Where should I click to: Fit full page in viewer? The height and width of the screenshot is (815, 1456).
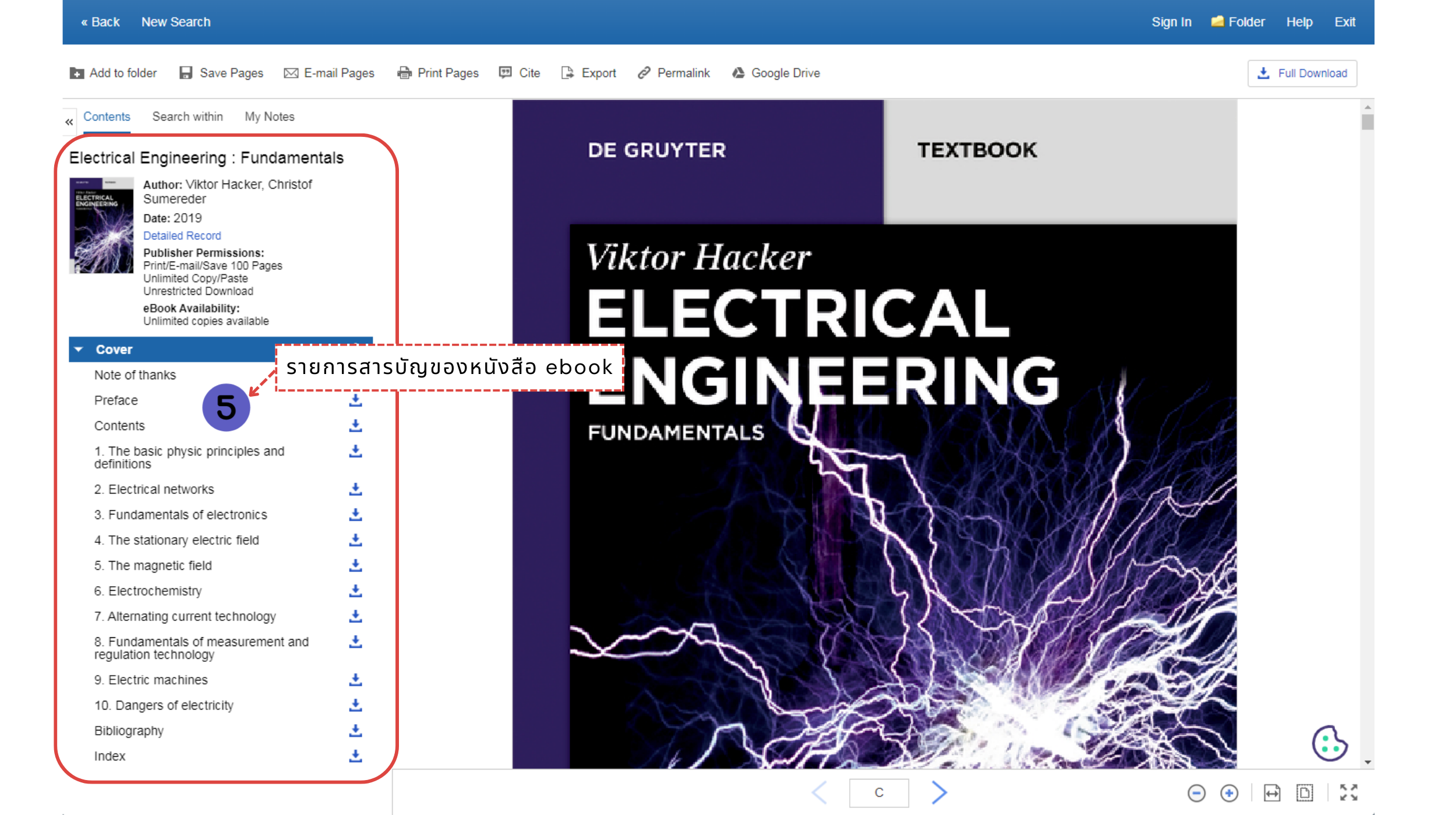(x=1305, y=793)
